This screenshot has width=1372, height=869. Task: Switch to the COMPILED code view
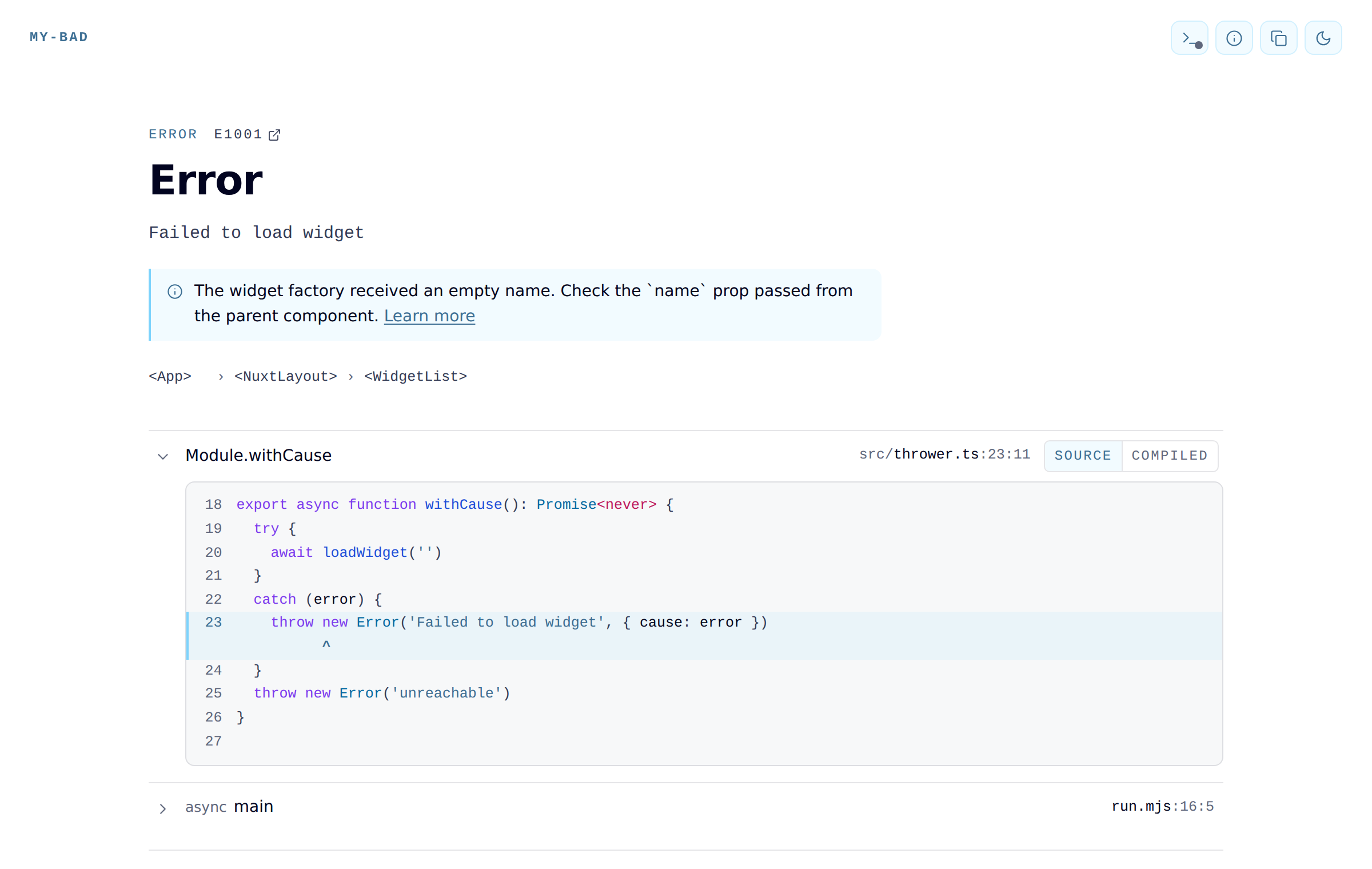[1170, 456]
